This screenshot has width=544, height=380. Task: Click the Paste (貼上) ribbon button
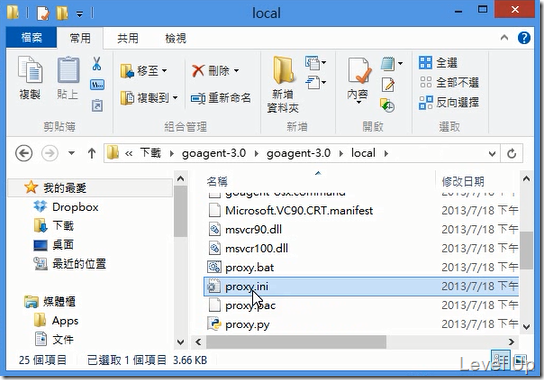coord(68,78)
